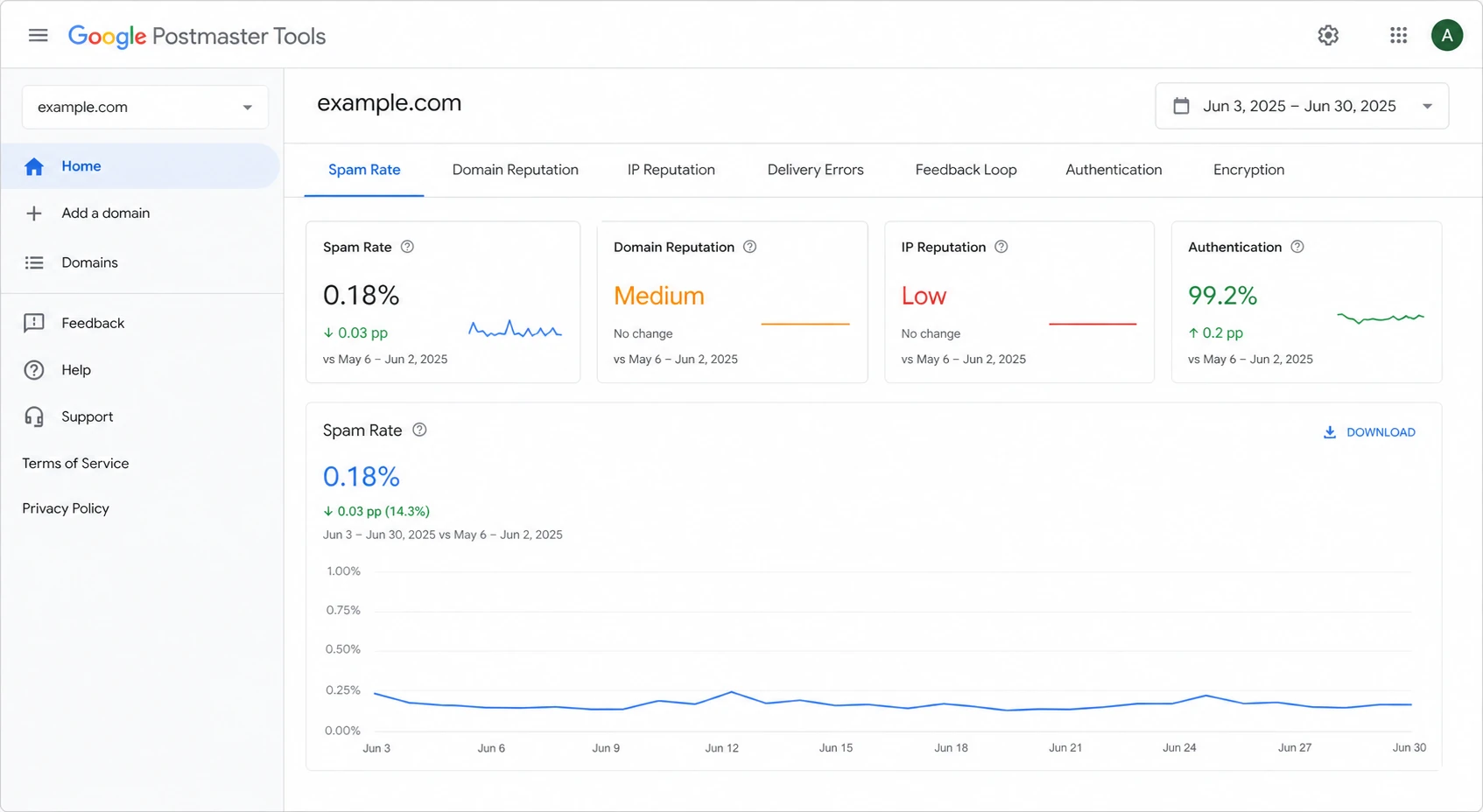Viewport: 1483px width, 812px height.
Task: Click the DOWNLOAD button
Action: (x=1369, y=432)
